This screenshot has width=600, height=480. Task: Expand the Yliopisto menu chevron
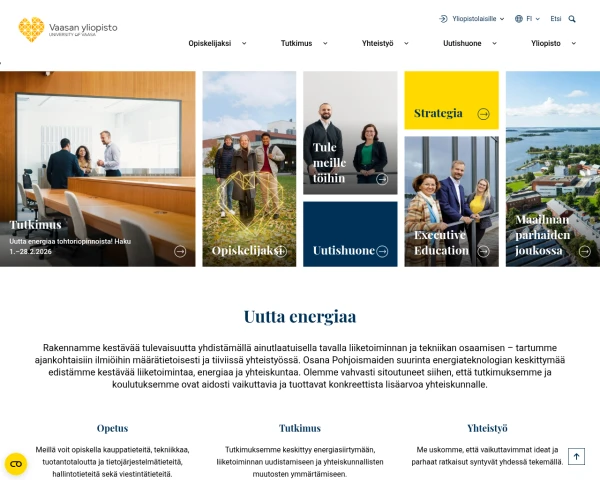pos(574,43)
